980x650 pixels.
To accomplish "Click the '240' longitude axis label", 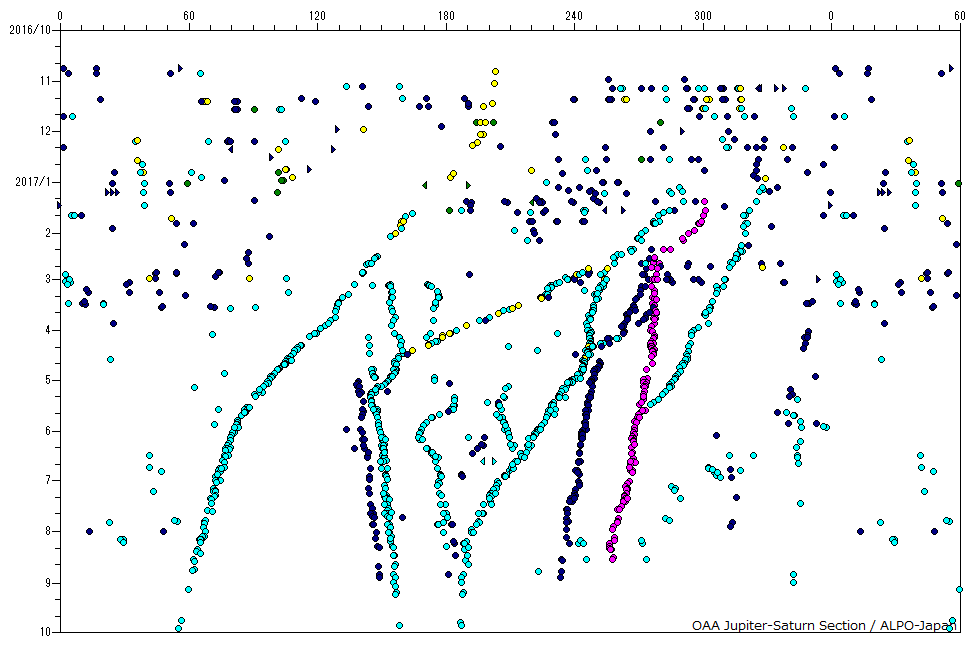I will click(x=574, y=16).
